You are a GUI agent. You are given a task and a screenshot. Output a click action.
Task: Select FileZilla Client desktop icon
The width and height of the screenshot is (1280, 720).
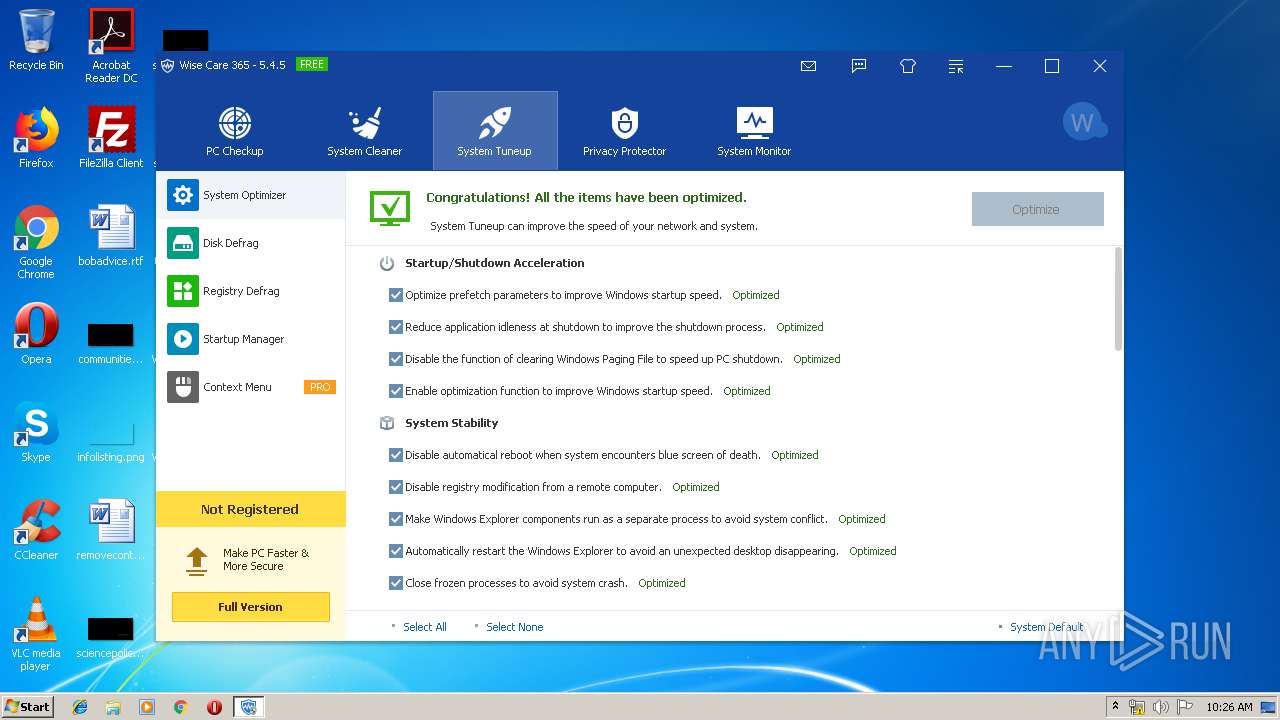pos(110,138)
